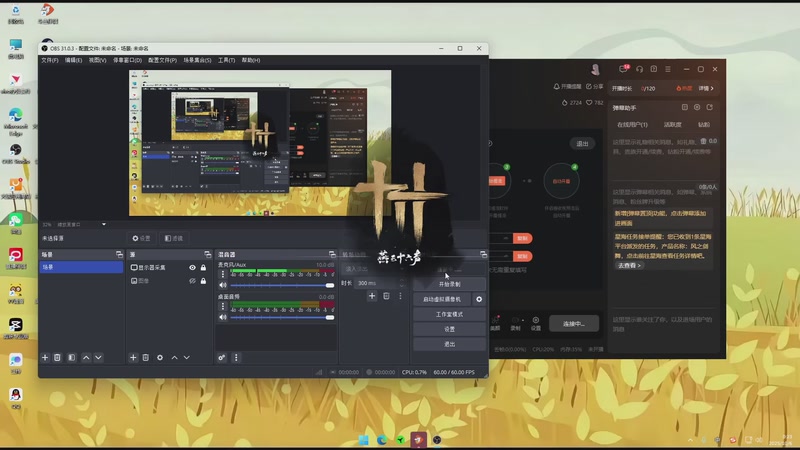Open 编辑(E) menu in OBS

coord(73,60)
